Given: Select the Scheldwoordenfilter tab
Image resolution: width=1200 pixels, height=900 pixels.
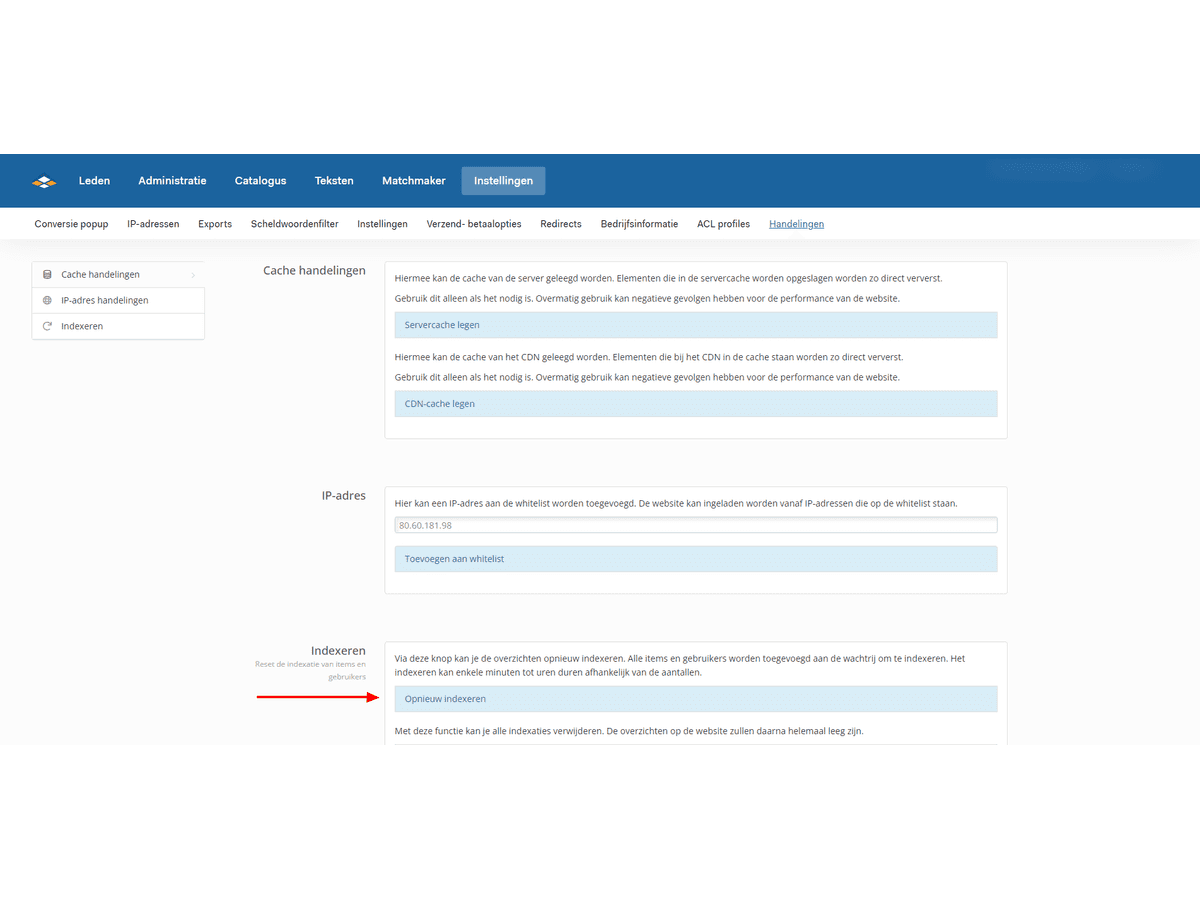Looking at the screenshot, I should pyautogui.click(x=294, y=224).
